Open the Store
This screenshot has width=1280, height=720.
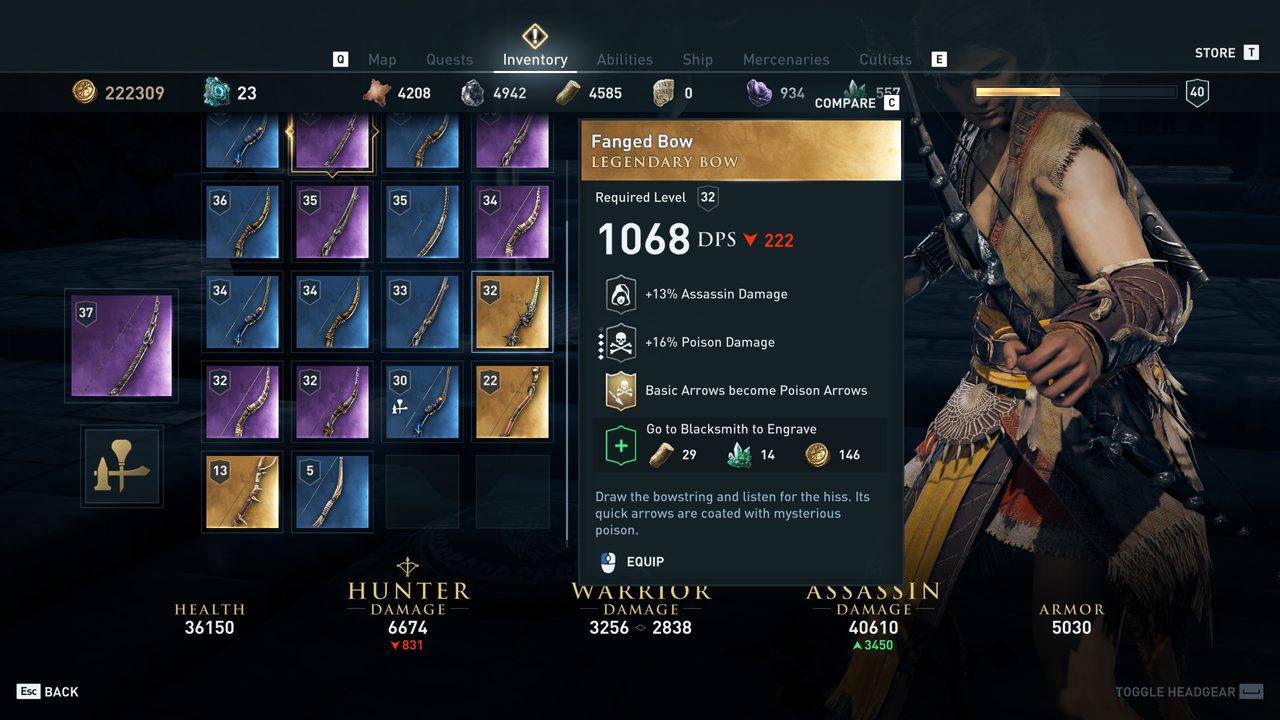tap(1227, 53)
